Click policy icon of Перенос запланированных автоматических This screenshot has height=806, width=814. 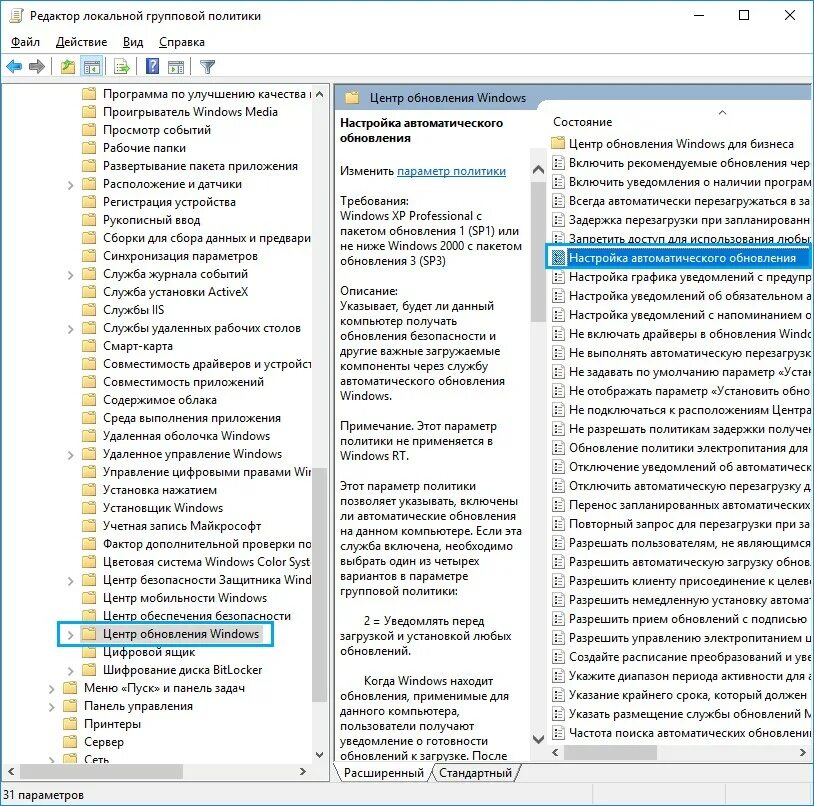[558, 505]
